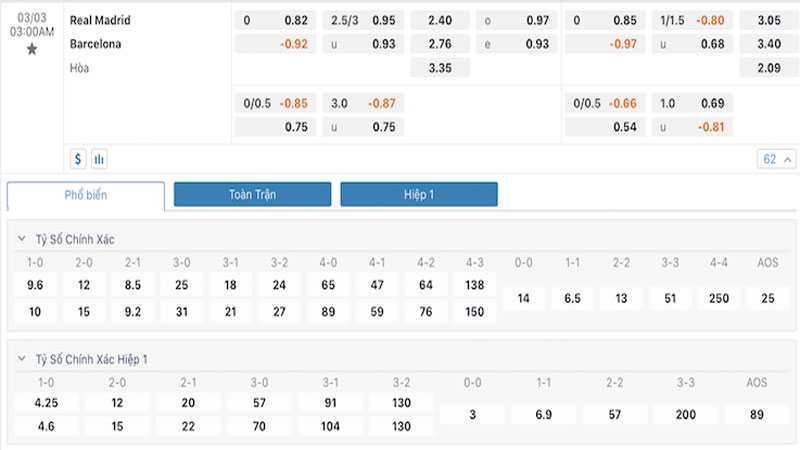Switch to the Toàn Trận tab
The image size is (800, 450).
tap(253, 194)
